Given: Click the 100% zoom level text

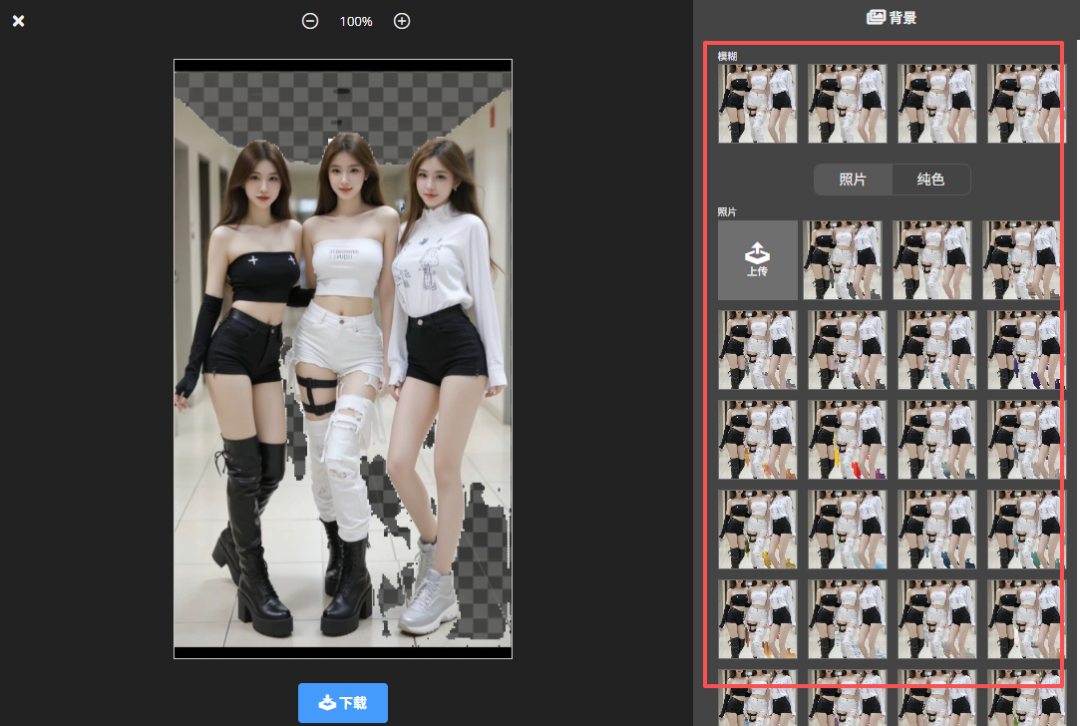Looking at the screenshot, I should tap(356, 22).
